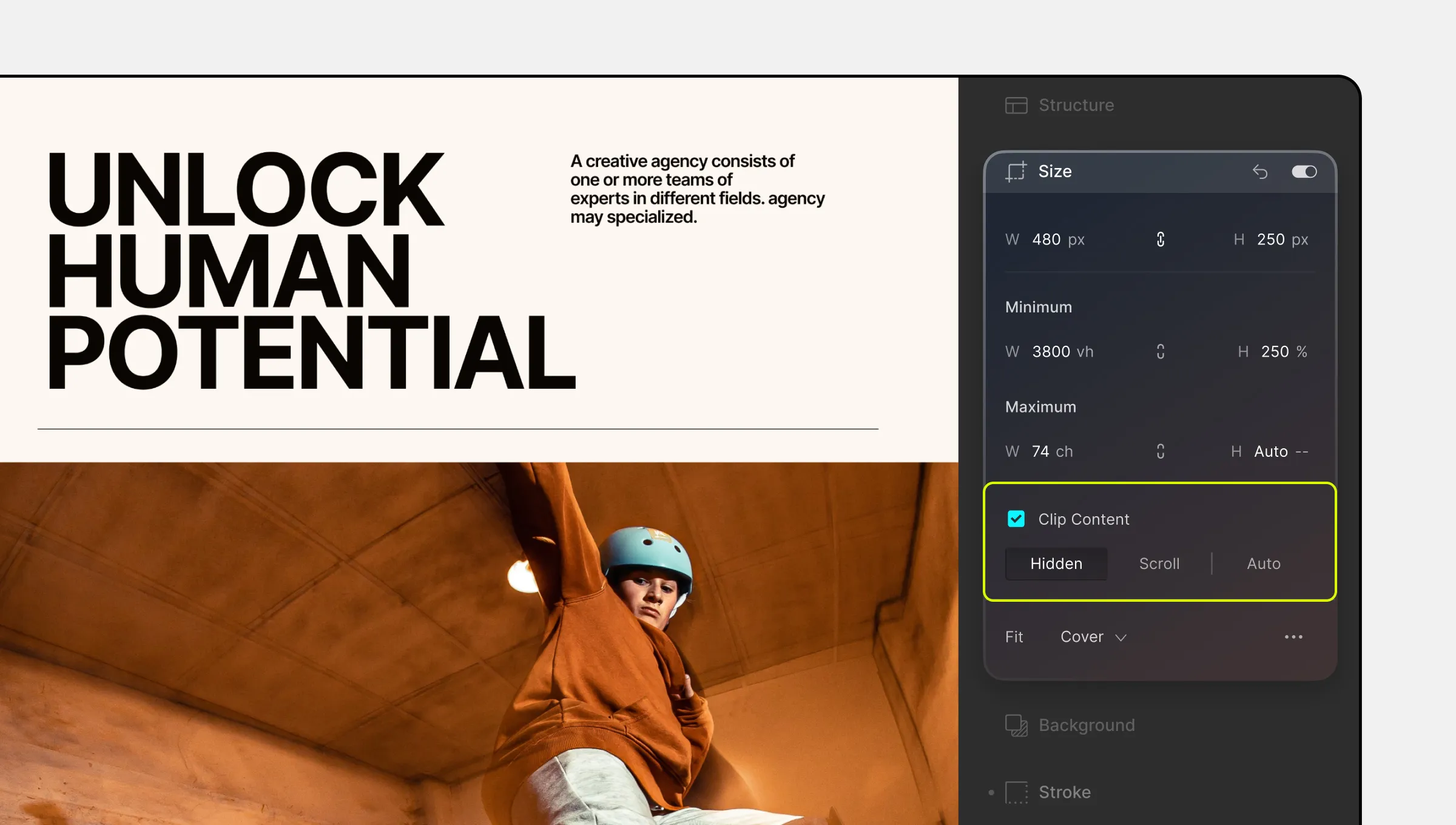Toggle the Size panel enable switch

click(1304, 170)
